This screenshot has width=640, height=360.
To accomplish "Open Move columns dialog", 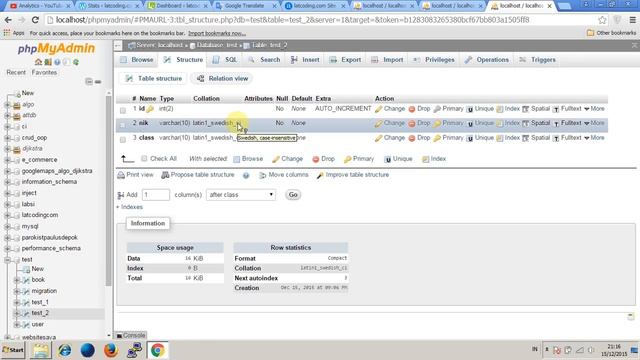I will coord(283,175).
